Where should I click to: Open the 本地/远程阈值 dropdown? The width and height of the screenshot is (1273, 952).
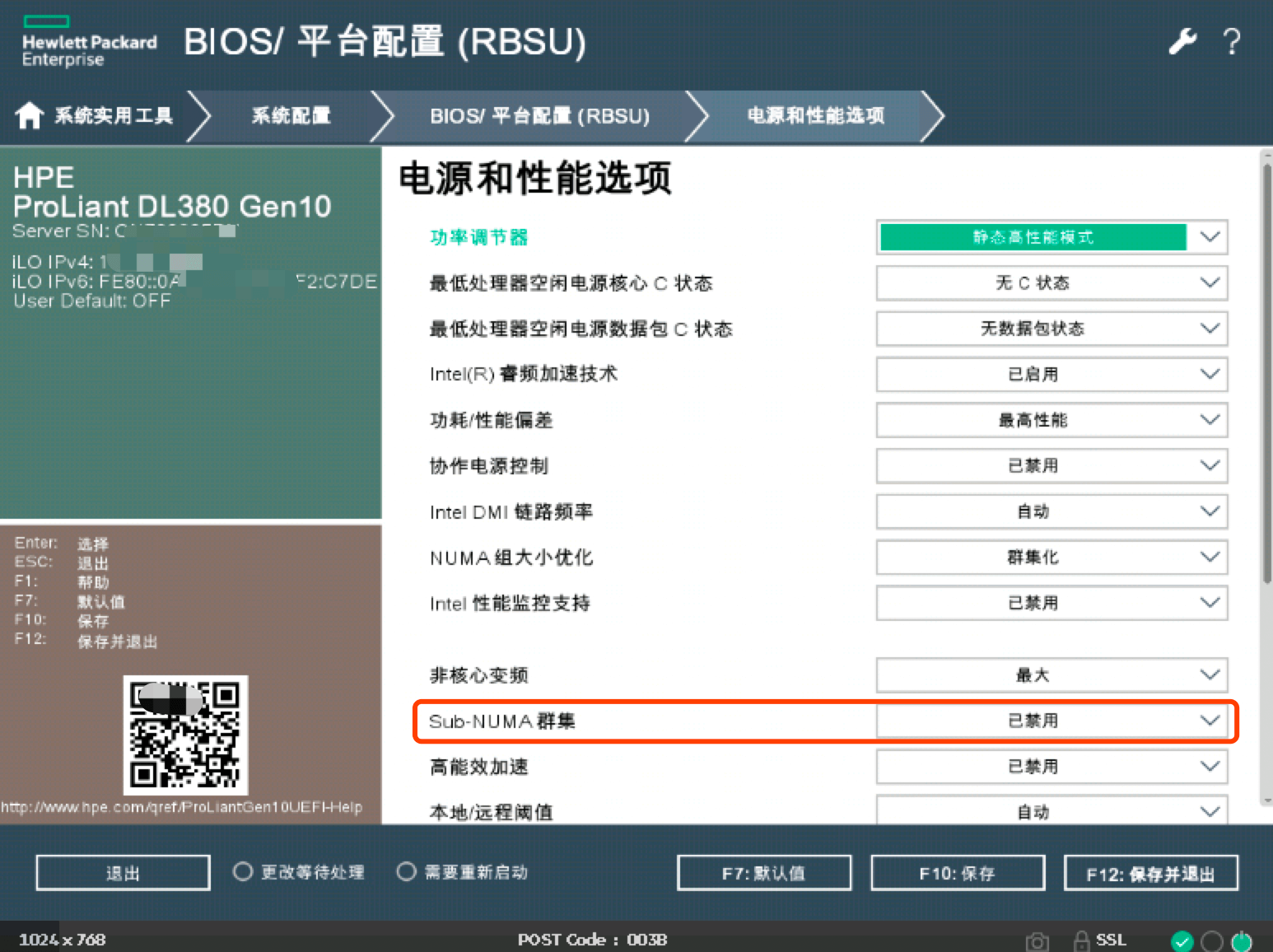pyautogui.click(x=1052, y=810)
